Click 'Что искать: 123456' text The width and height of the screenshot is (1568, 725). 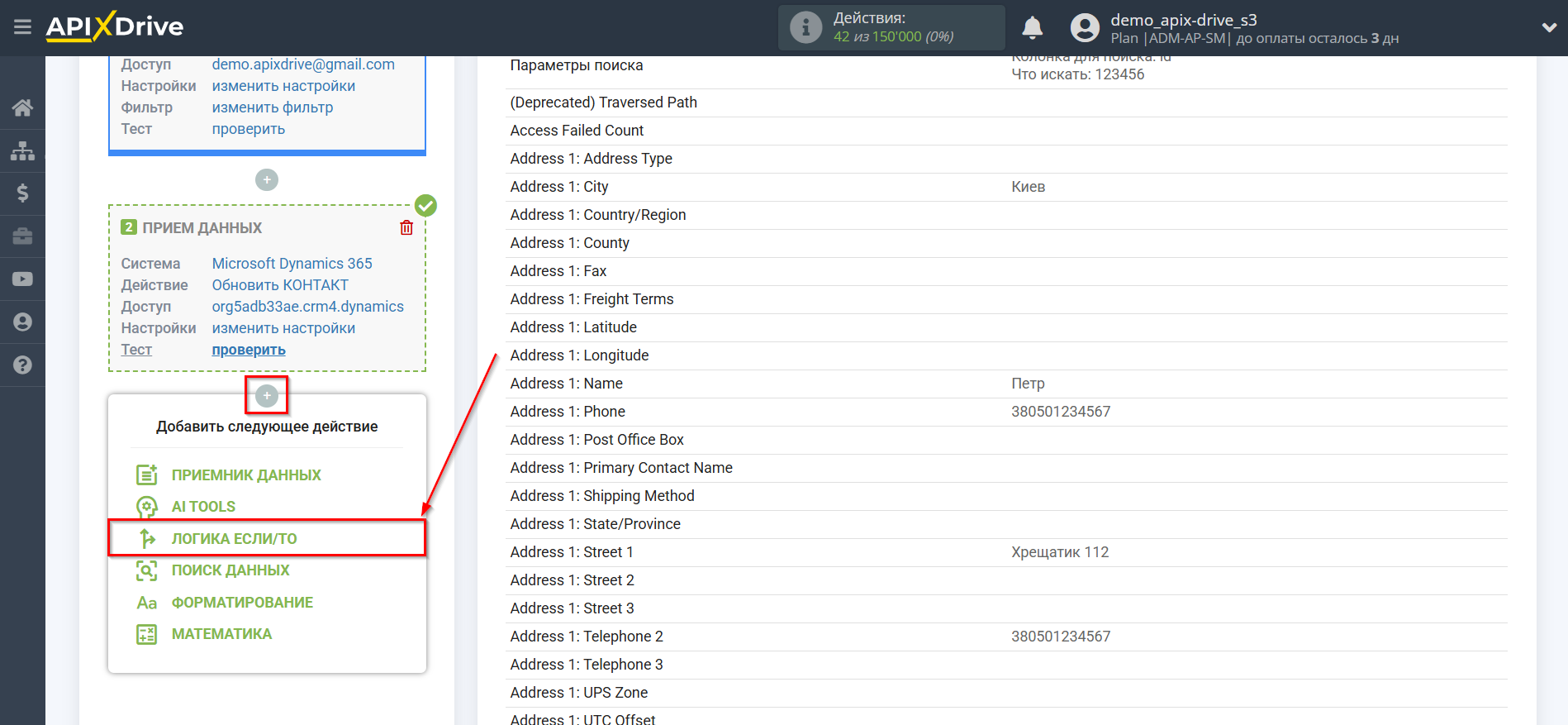click(1078, 74)
